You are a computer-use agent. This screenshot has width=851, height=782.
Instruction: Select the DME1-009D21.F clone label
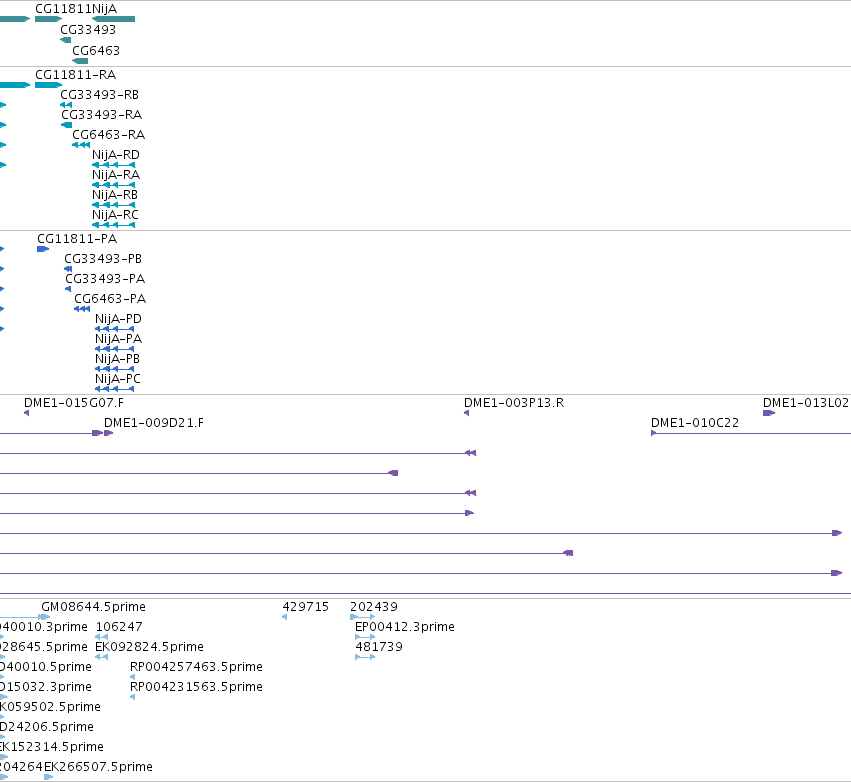click(x=154, y=423)
